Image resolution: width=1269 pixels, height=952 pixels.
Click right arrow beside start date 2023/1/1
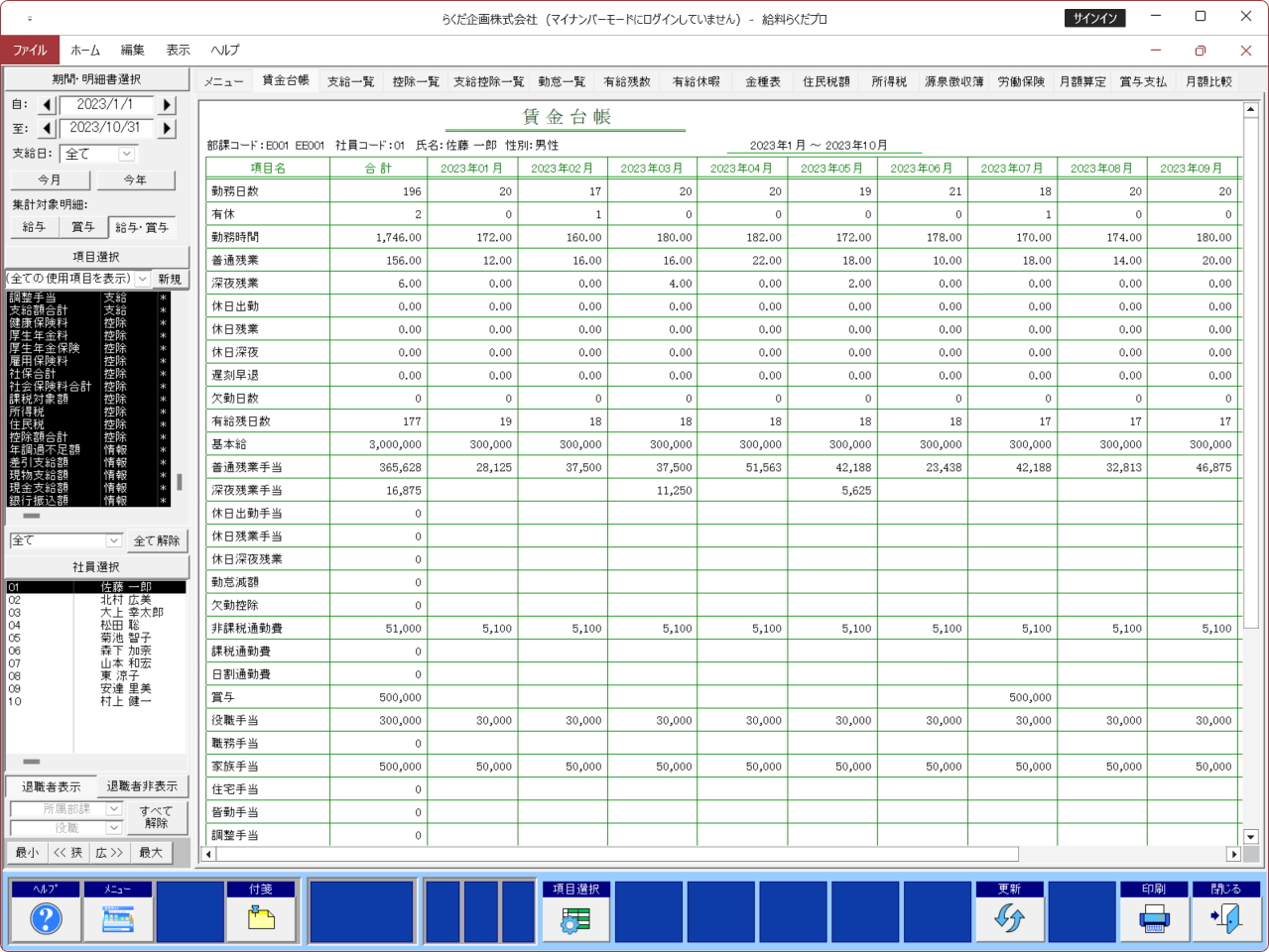[167, 105]
